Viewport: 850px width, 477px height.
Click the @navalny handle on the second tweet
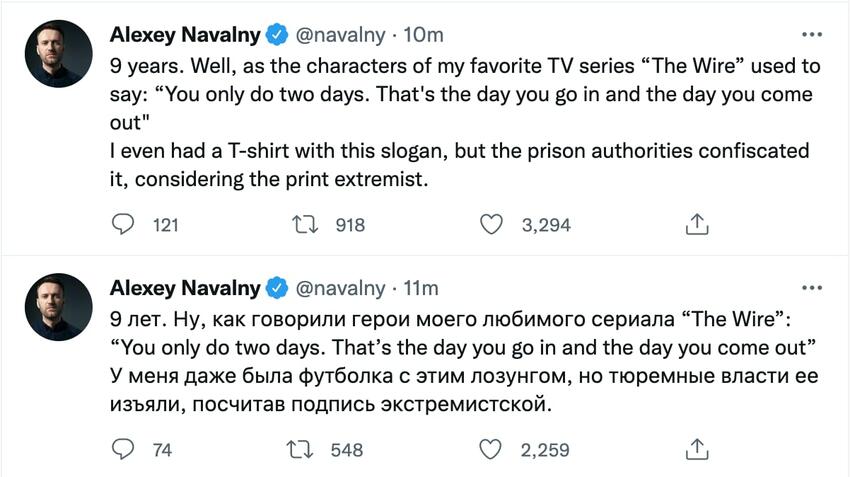pos(340,288)
